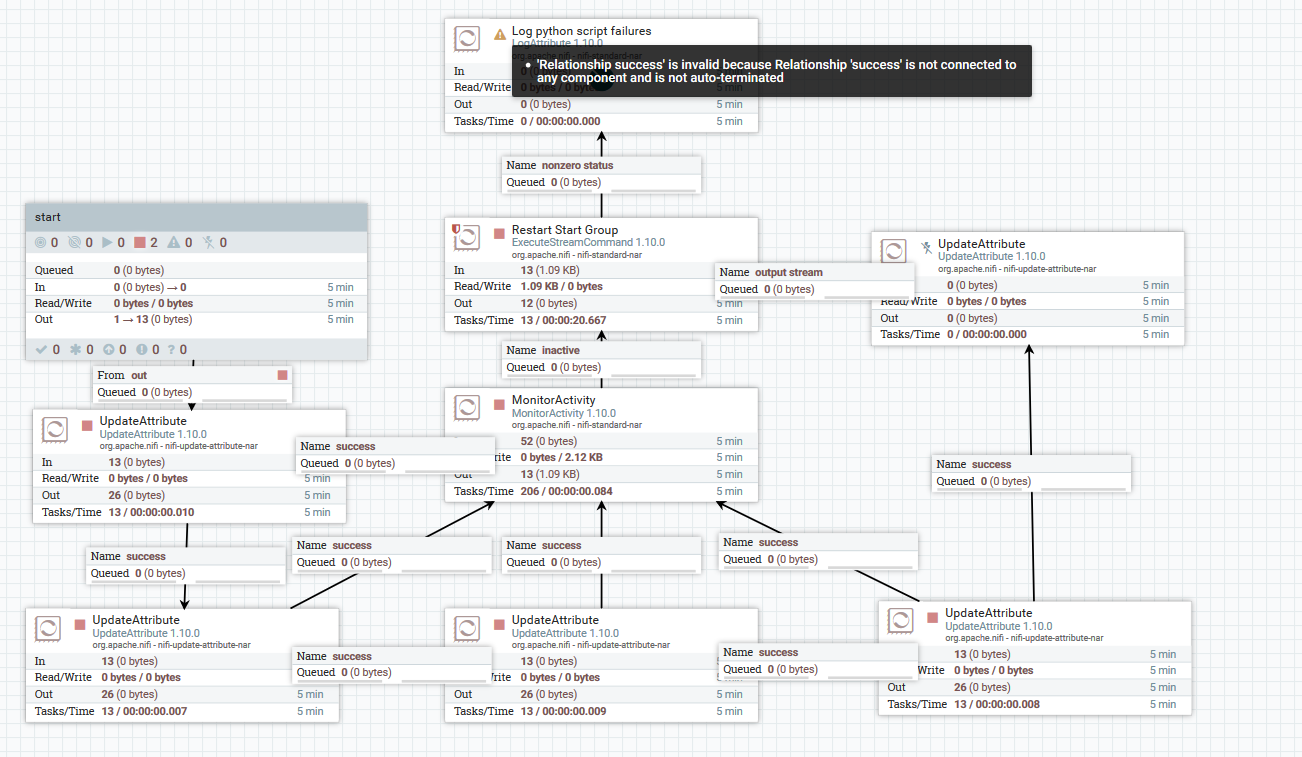Click the disabled status icon on the zero-task UpdateAttribute
The height and width of the screenshot is (757, 1302).
926,248
